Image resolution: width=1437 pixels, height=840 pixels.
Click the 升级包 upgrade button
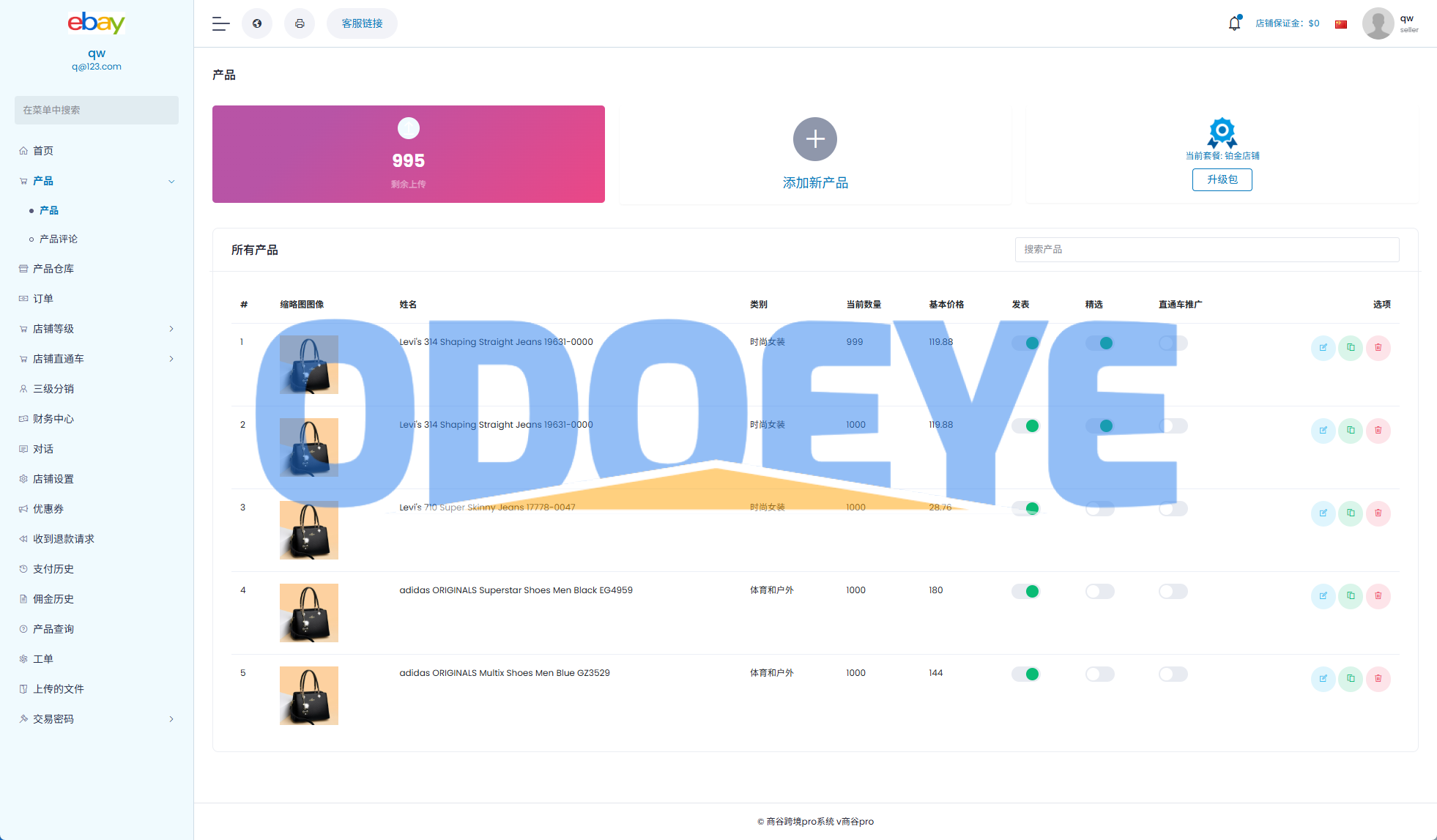pos(1222,179)
